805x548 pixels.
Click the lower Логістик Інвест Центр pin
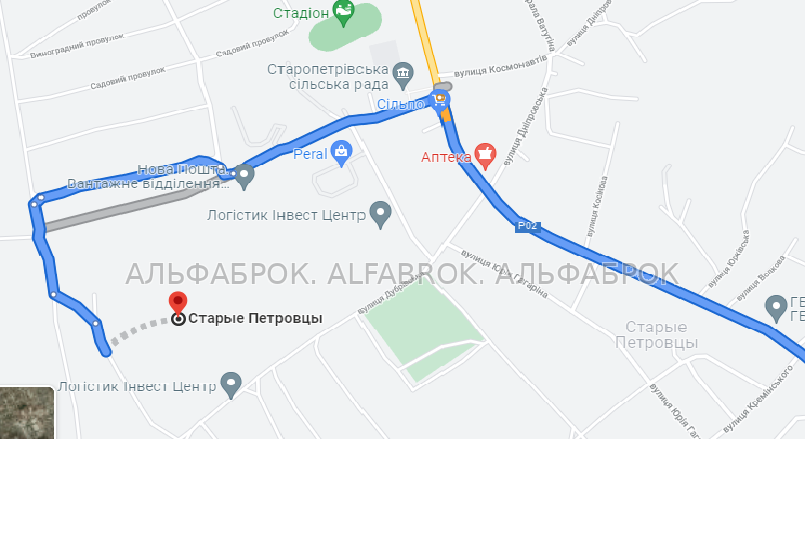tap(231, 385)
